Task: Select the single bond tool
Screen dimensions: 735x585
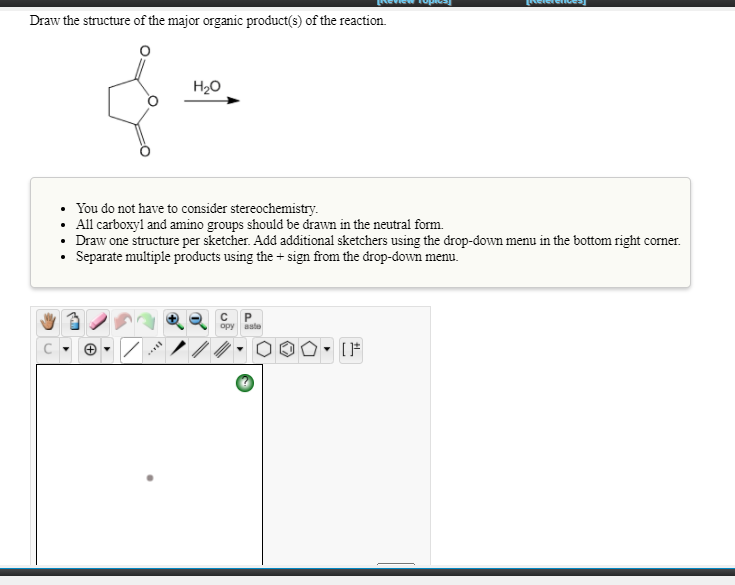Action: [131, 349]
